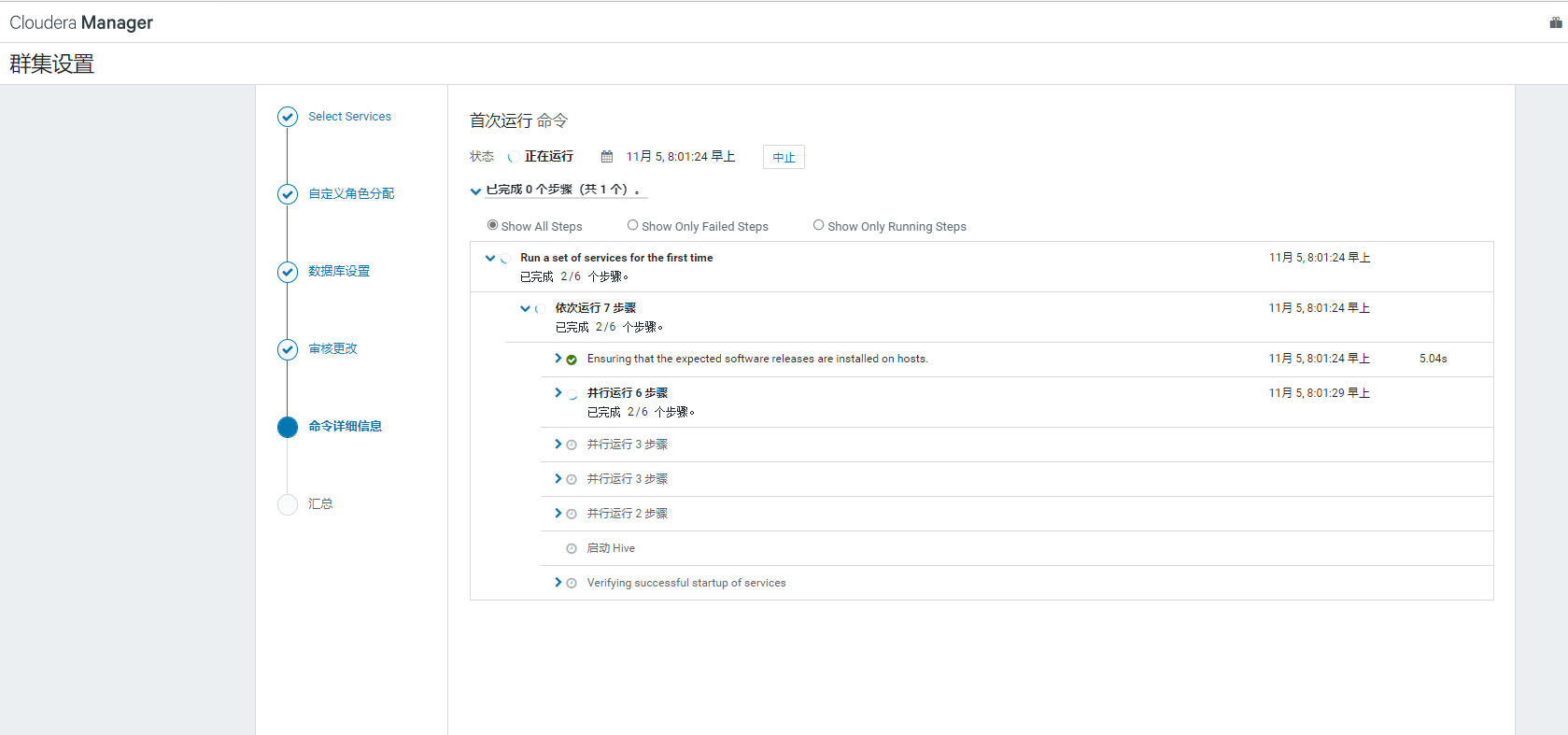This screenshot has height=735, width=1568.
Task: Click the 群集设置 page title
Action: click(52, 64)
